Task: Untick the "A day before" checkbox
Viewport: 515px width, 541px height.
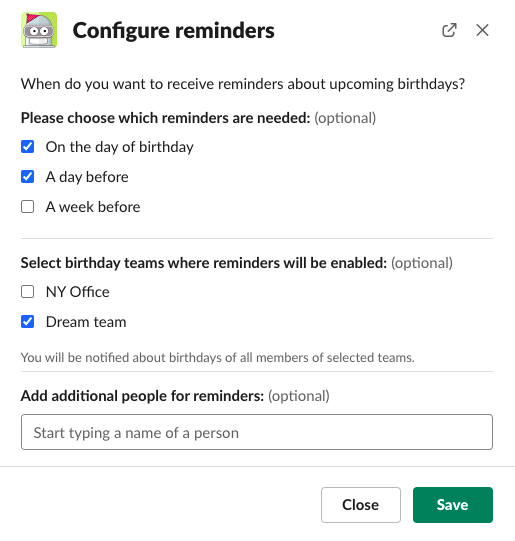Action: (x=28, y=177)
